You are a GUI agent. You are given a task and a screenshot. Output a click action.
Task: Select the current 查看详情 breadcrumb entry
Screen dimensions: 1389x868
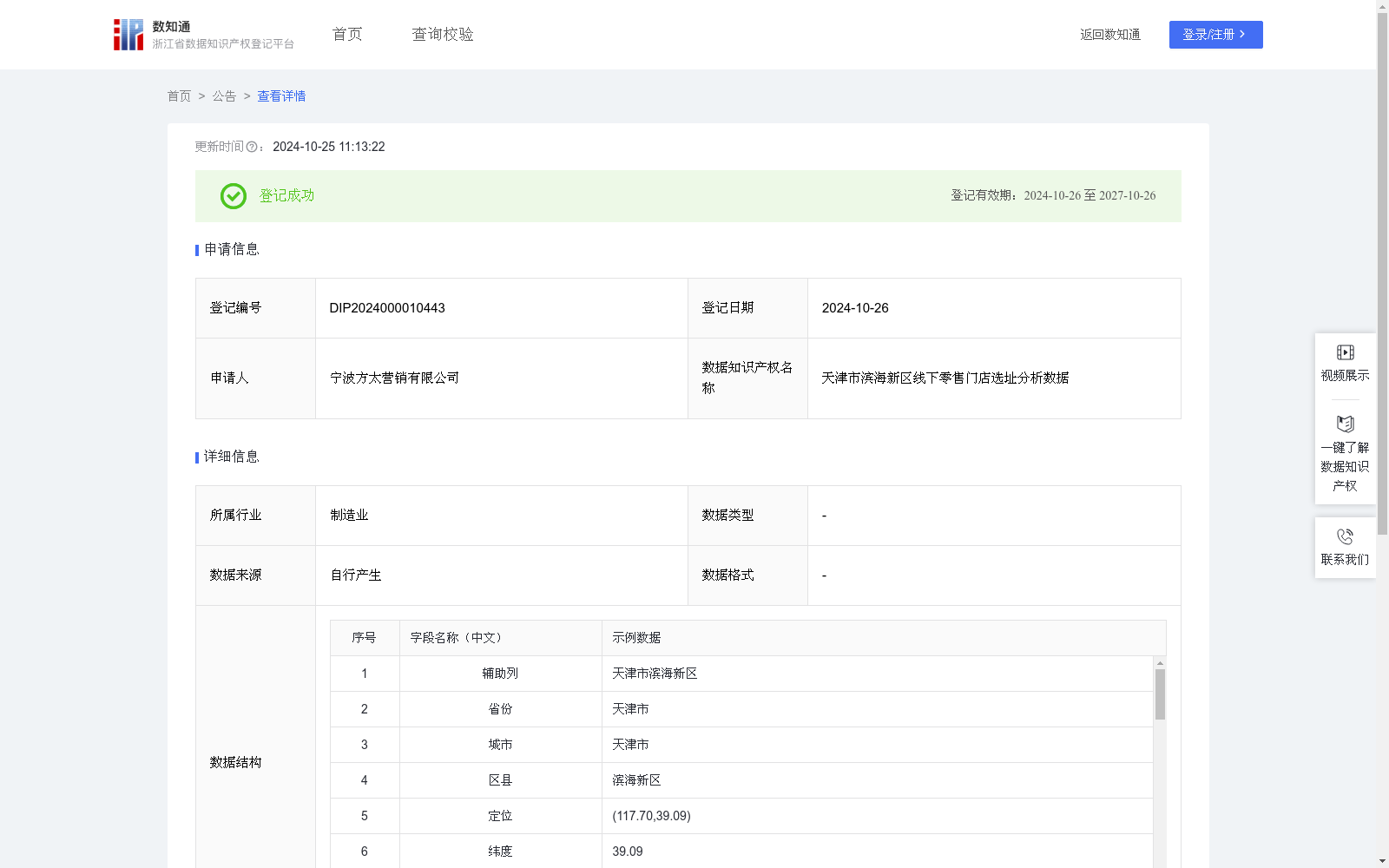click(x=280, y=96)
